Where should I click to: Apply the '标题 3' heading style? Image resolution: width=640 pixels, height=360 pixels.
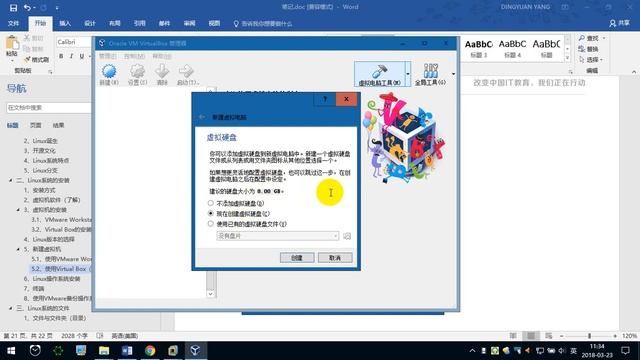click(x=479, y=48)
